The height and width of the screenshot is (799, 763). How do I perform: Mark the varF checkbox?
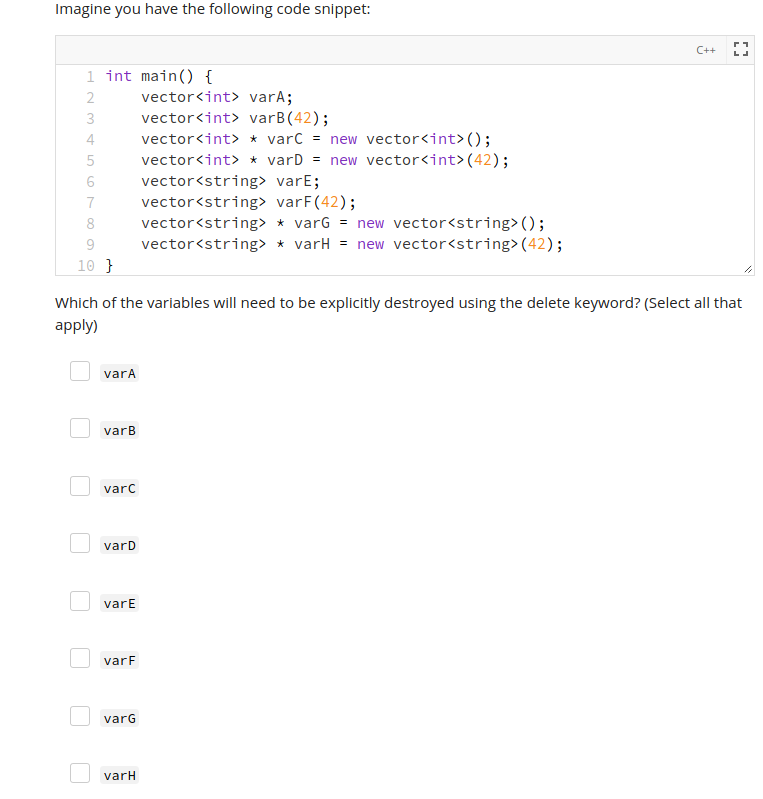(80, 658)
